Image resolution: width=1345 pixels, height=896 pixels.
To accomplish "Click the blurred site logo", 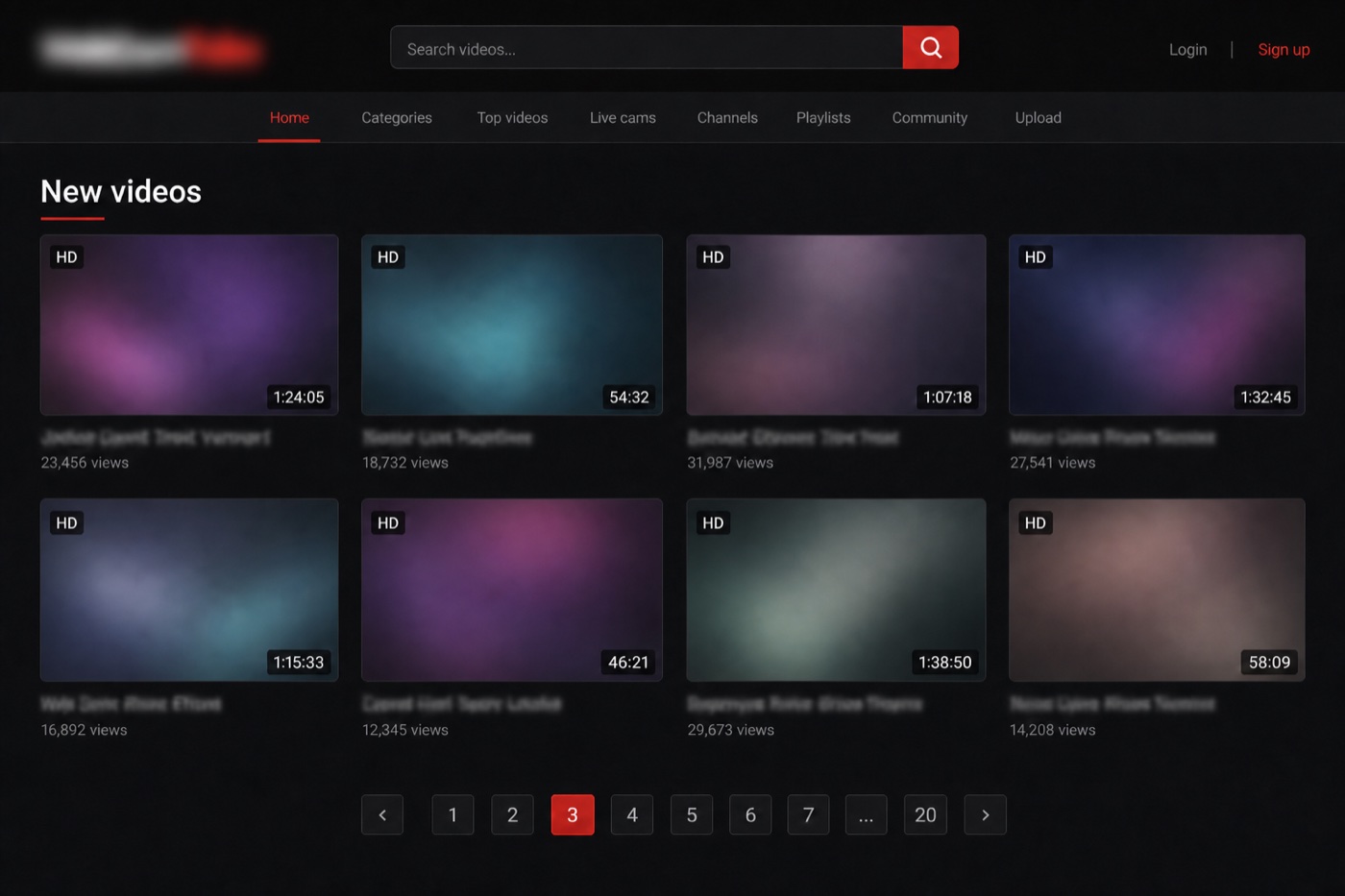I will click(151, 49).
